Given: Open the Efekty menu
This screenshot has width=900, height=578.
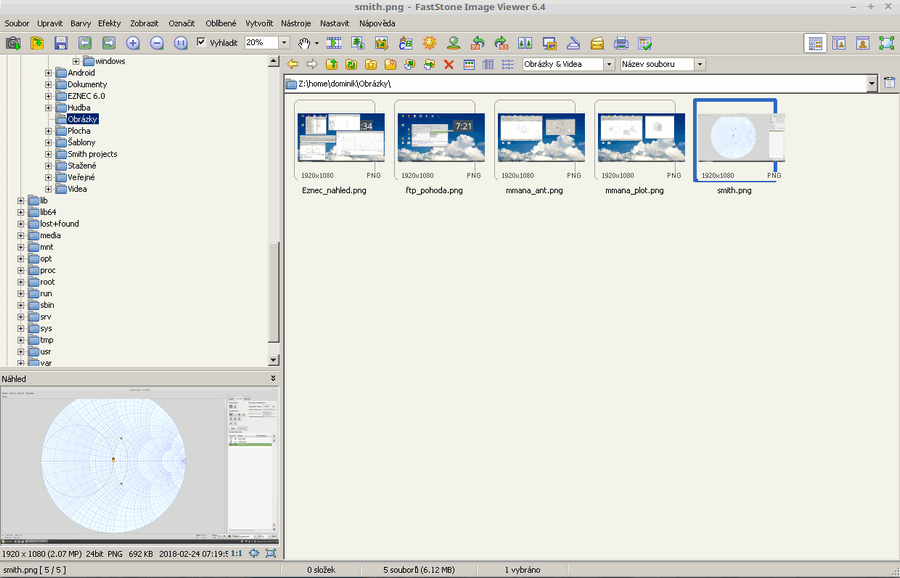Looking at the screenshot, I should point(109,22).
